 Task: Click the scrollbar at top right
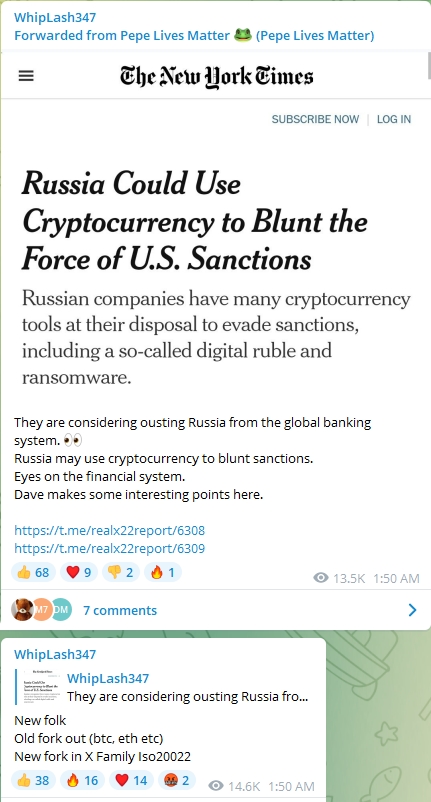pyautogui.click(x=428, y=65)
